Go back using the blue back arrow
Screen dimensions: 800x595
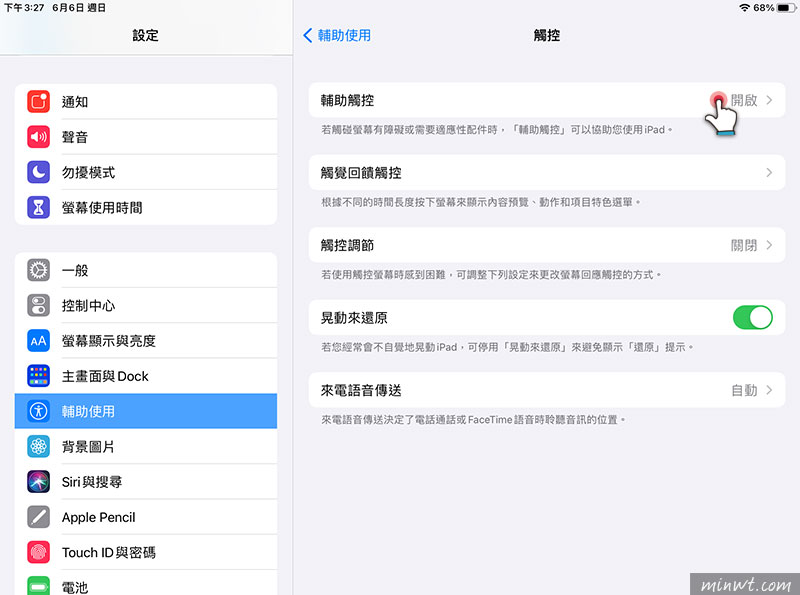307,35
